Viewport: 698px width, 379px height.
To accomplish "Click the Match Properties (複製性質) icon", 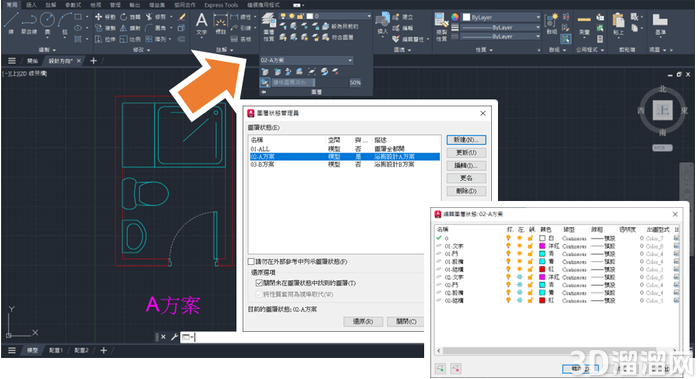I will point(441,25).
